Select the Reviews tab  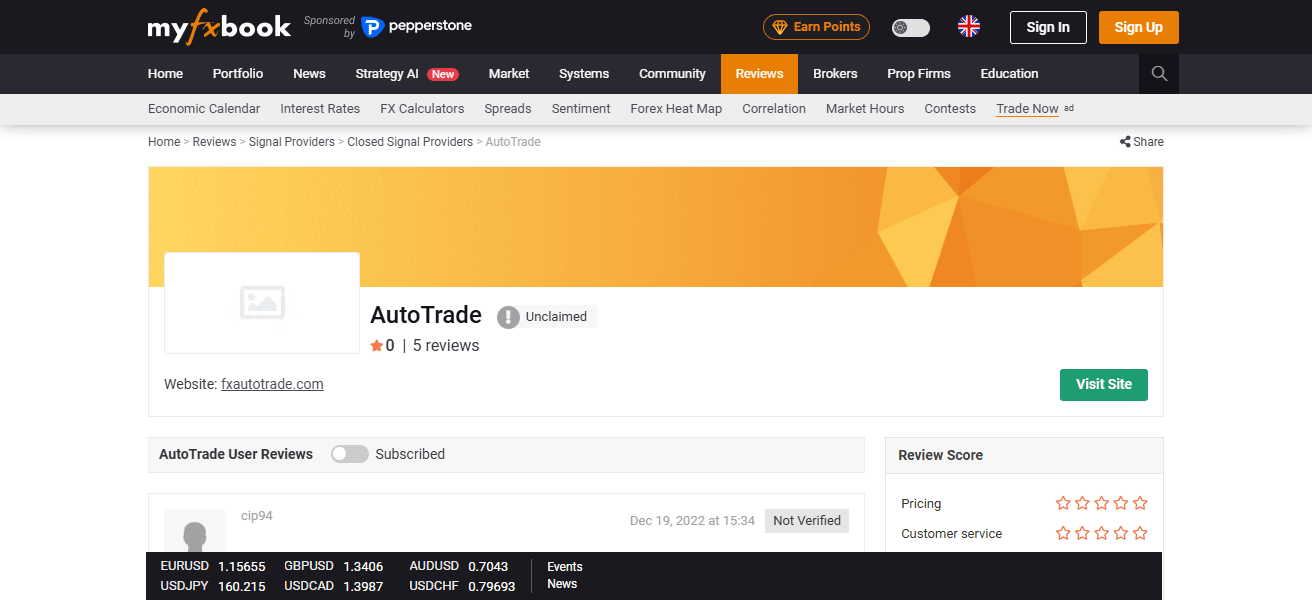click(x=759, y=74)
